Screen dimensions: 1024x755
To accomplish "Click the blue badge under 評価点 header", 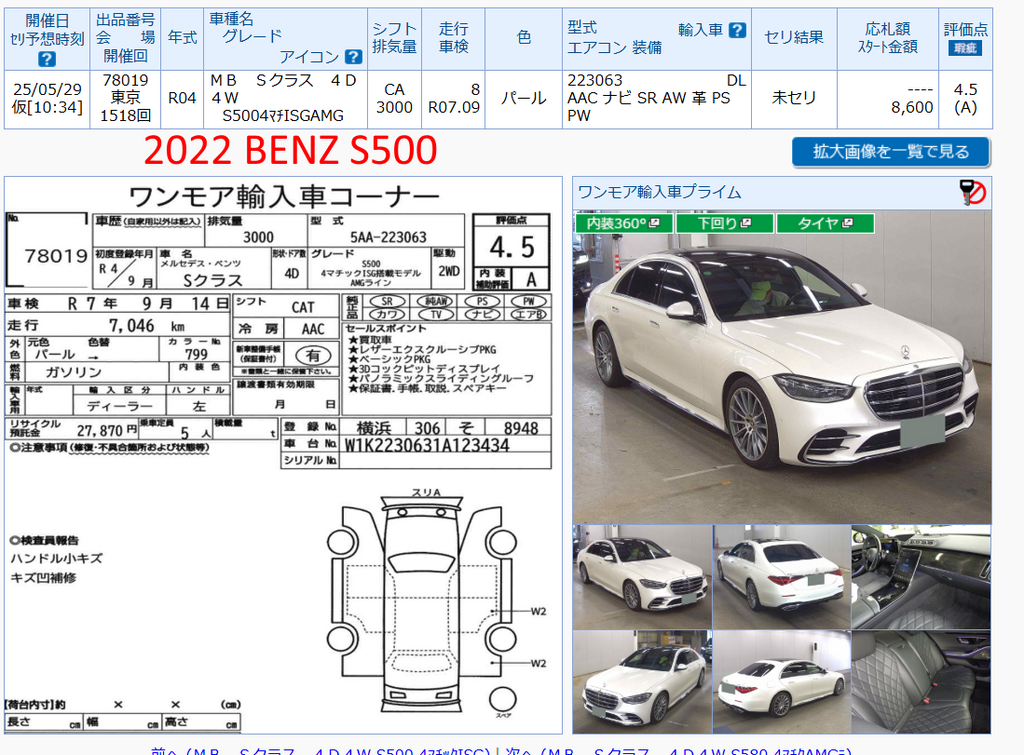I will point(965,48).
